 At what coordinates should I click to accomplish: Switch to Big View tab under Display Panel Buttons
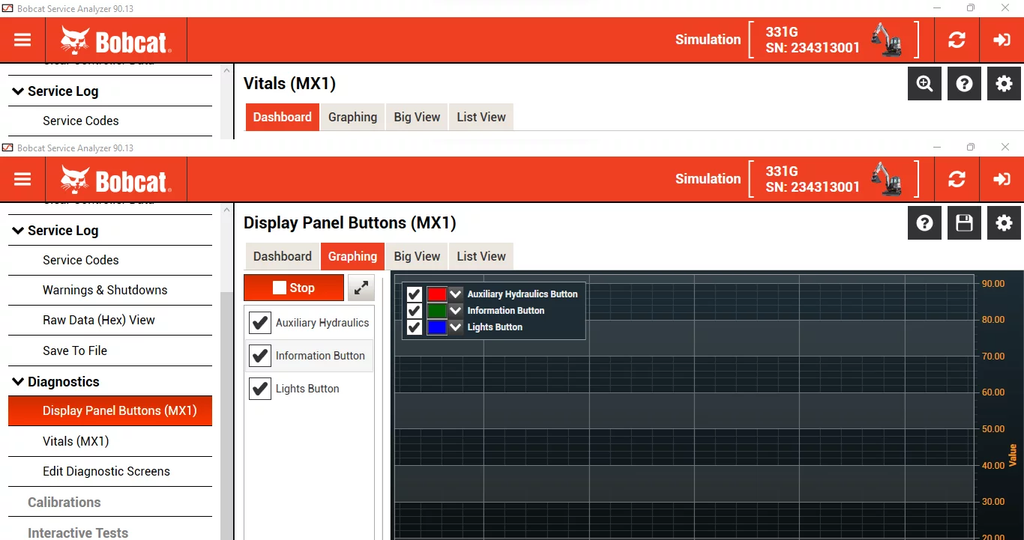[417, 256]
